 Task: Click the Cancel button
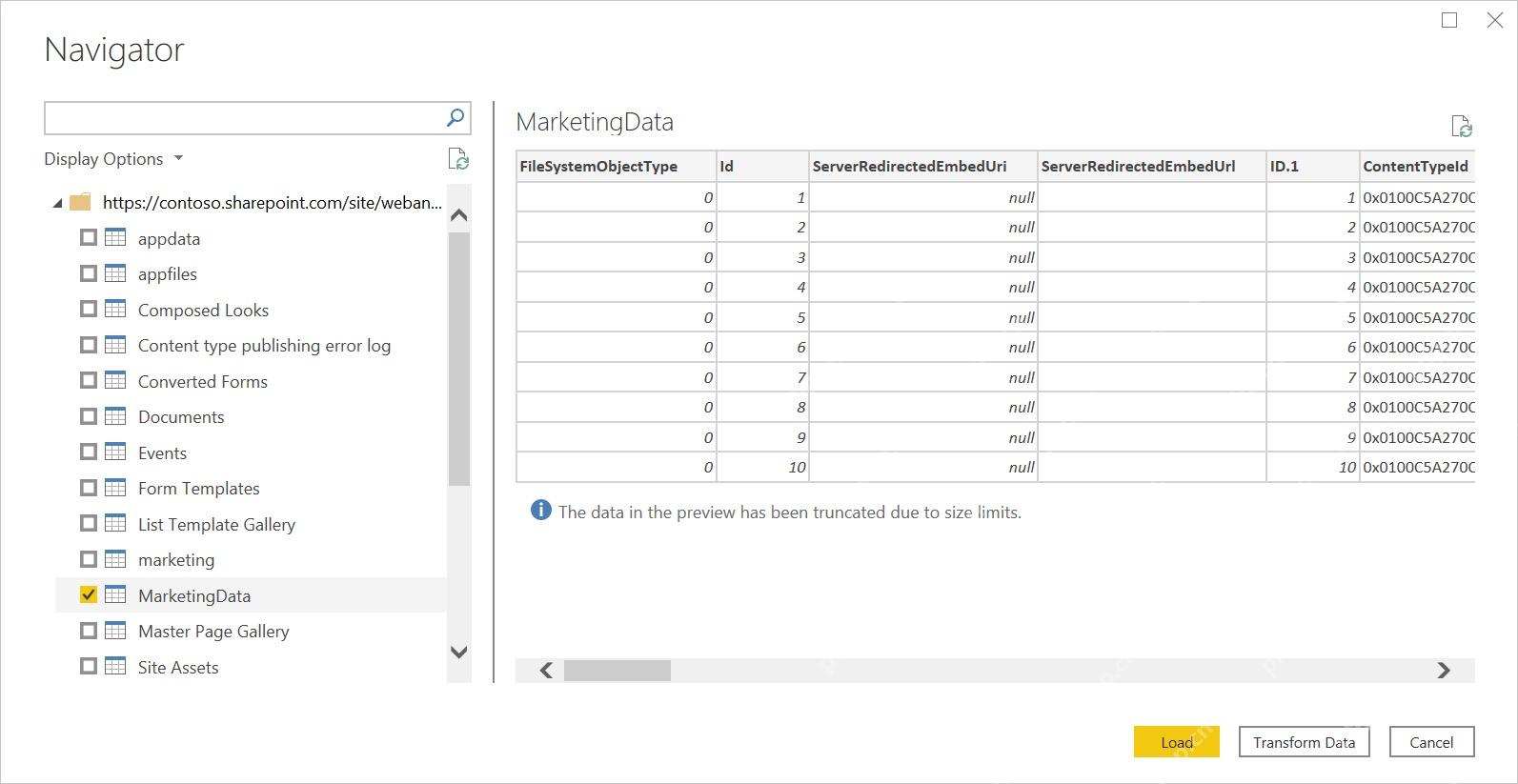click(x=1431, y=742)
